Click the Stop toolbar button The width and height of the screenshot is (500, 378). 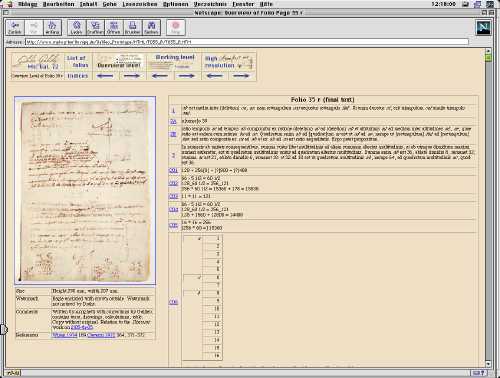click(176, 28)
